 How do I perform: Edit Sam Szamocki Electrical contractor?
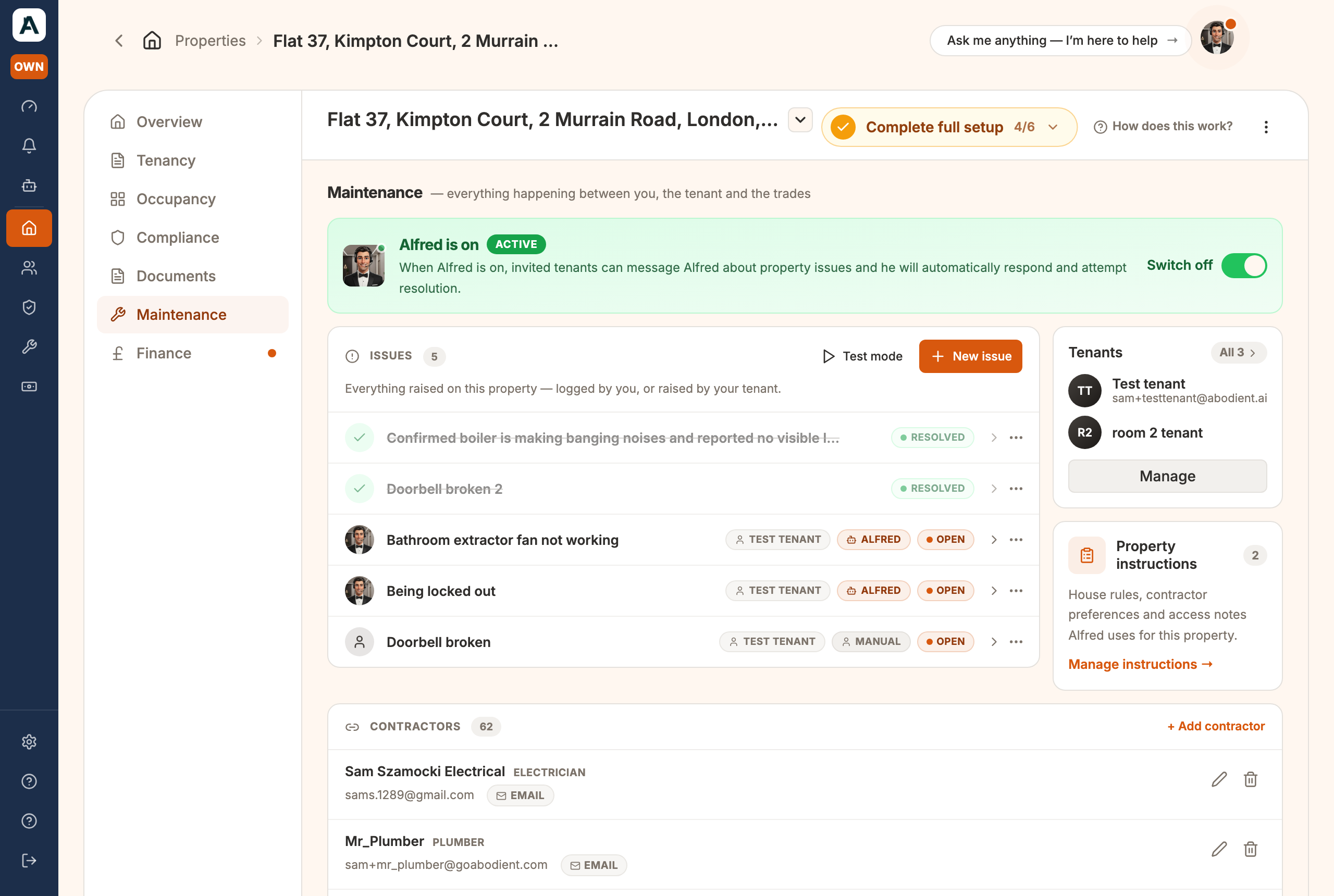[1218, 779]
